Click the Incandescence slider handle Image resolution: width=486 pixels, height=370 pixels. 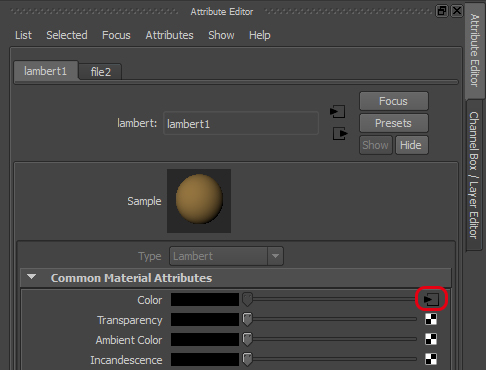pyautogui.click(x=247, y=359)
